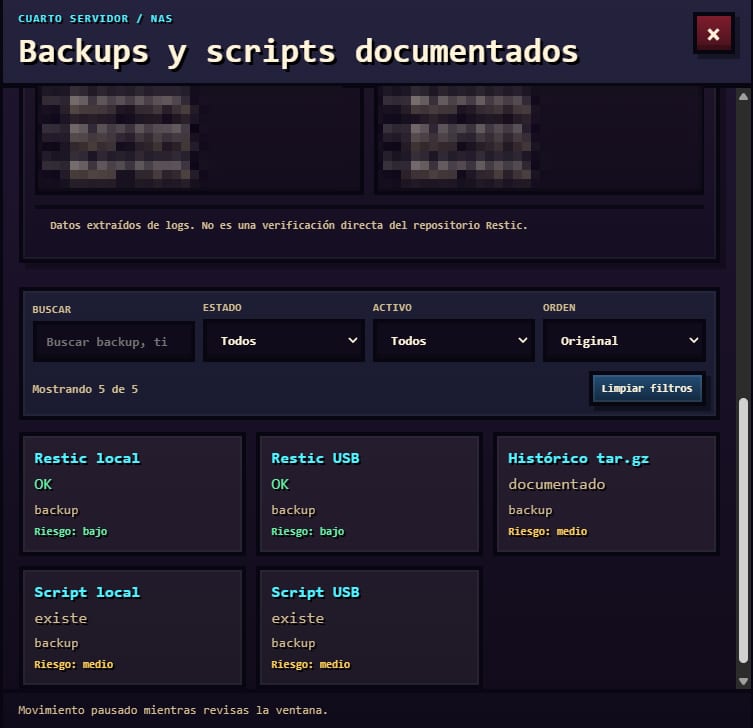Open the Script local card
Image resolution: width=753 pixels, height=728 pixels.
pyautogui.click(x=133, y=627)
